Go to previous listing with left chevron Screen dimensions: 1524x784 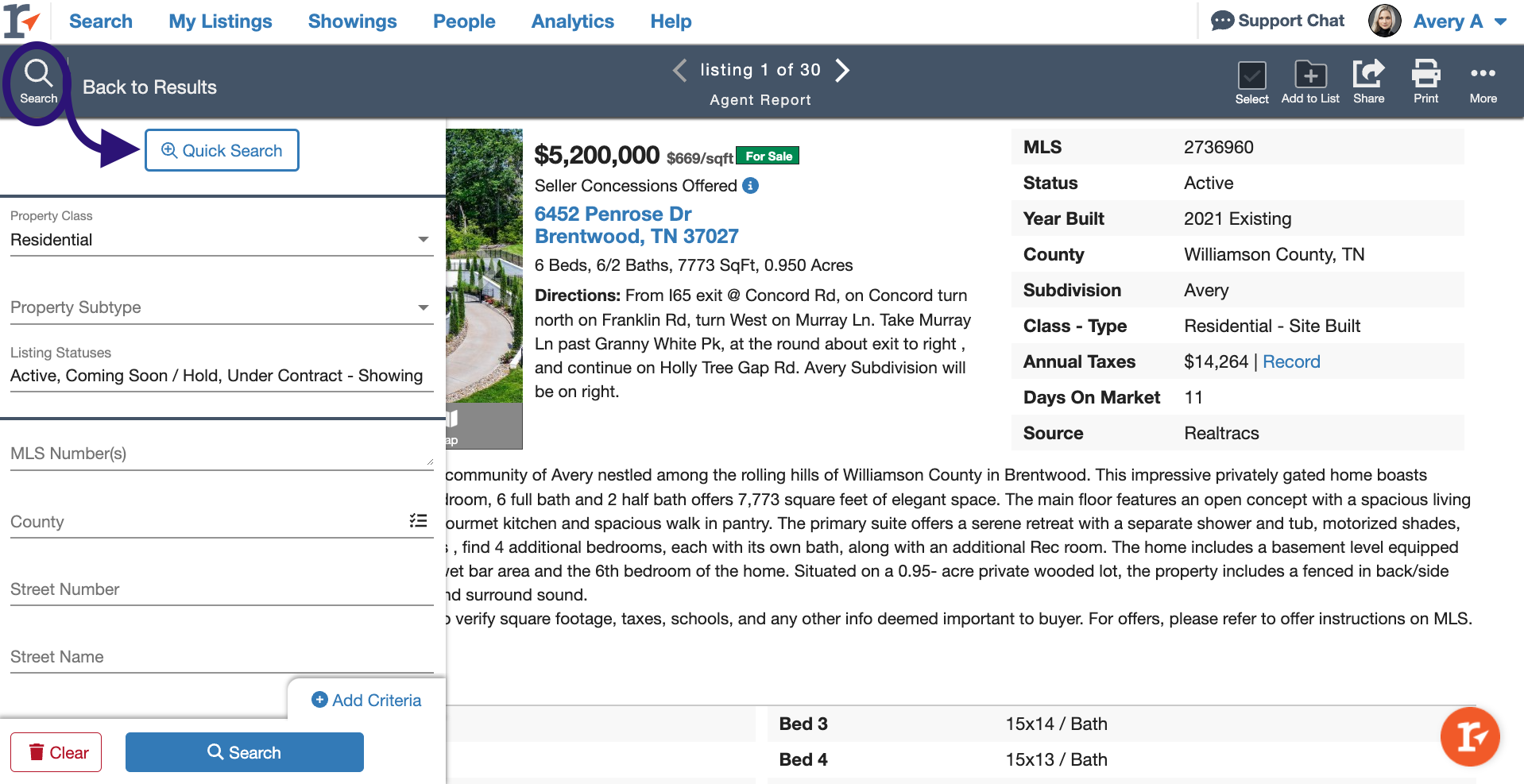tap(679, 71)
